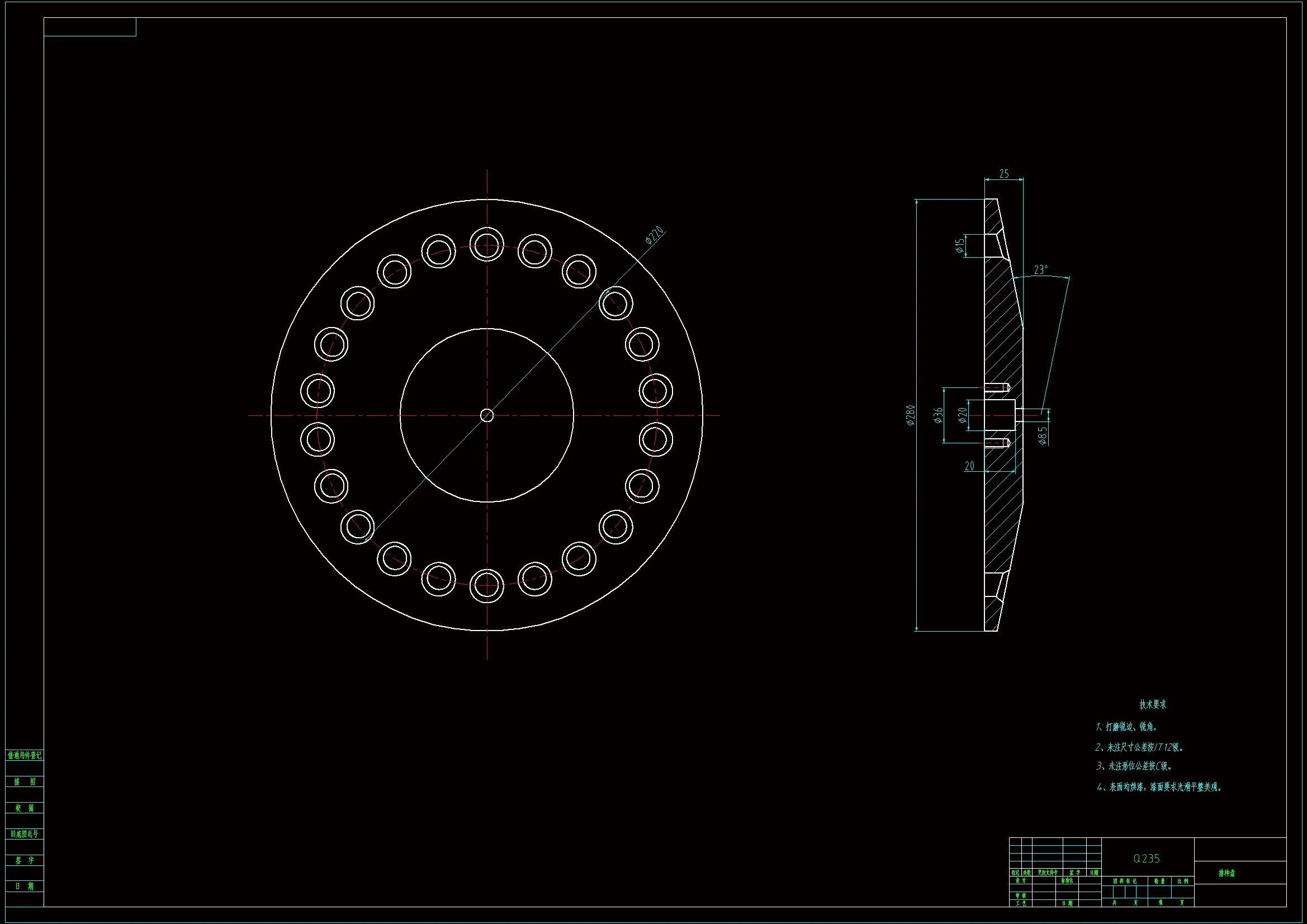
Task: Click the Φ20 bore dimension label
Action: click(x=962, y=415)
